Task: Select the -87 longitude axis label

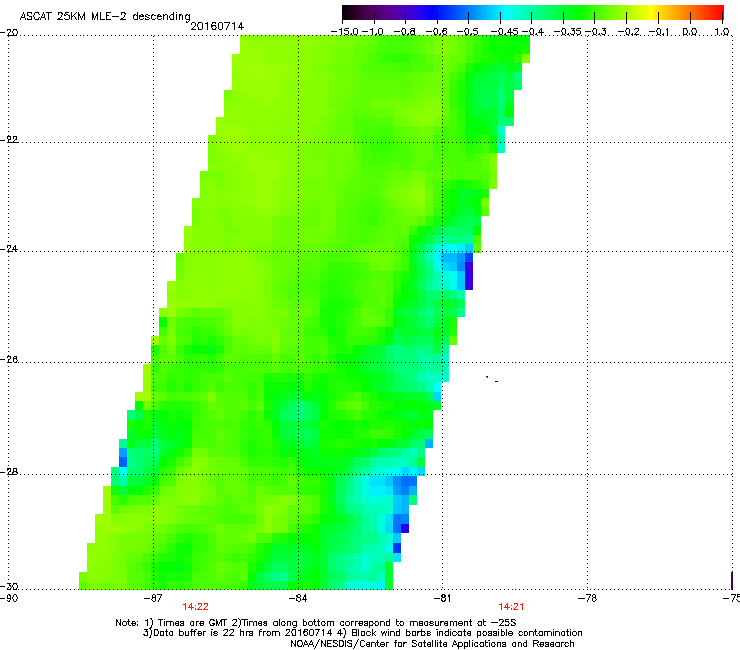Action: pyautogui.click(x=153, y=598)
